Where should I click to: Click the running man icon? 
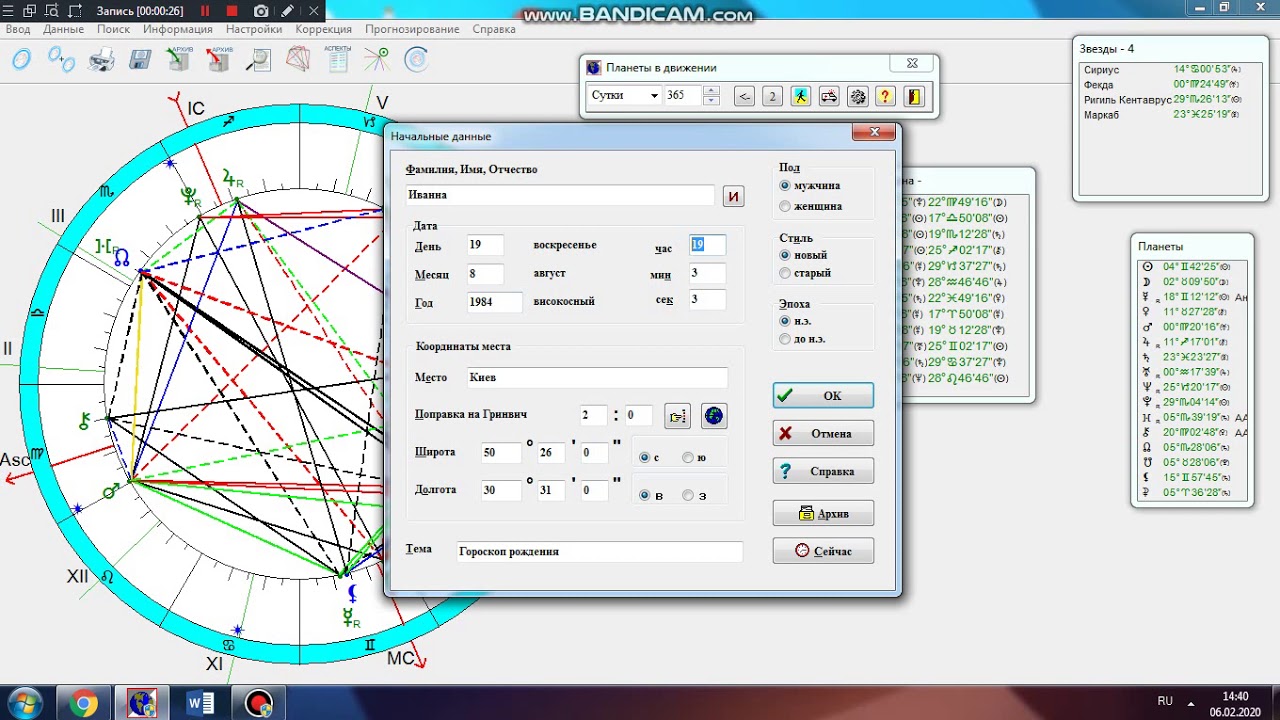pos(800,96)
